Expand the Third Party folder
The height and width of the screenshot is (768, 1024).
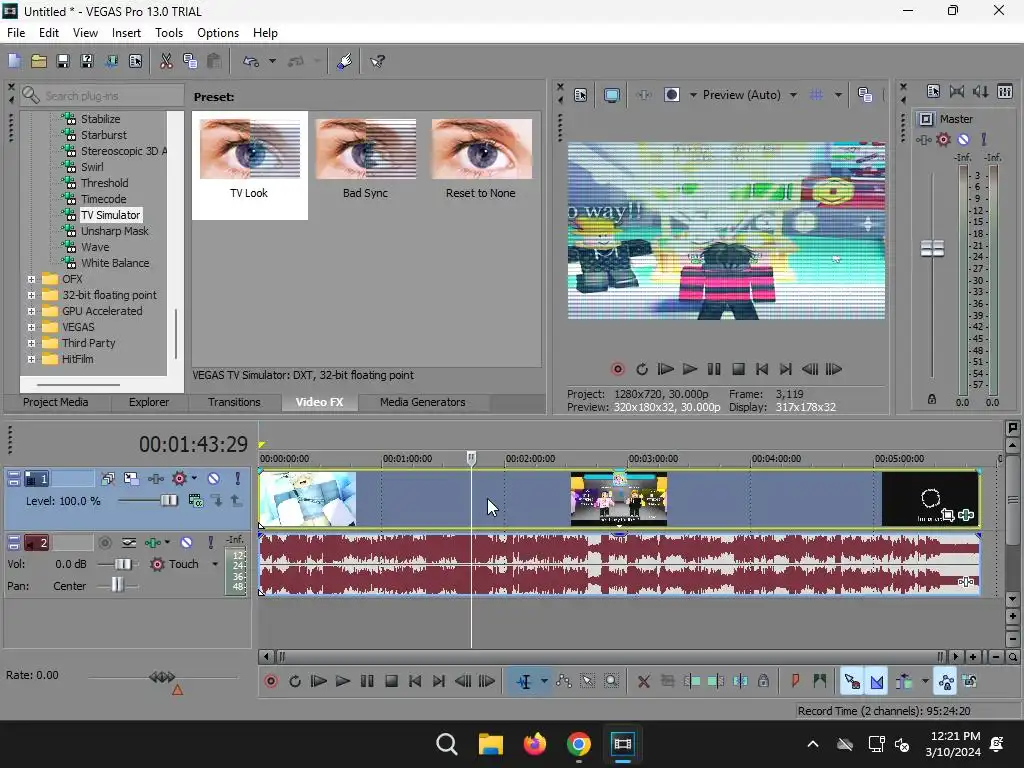[31, 344]
